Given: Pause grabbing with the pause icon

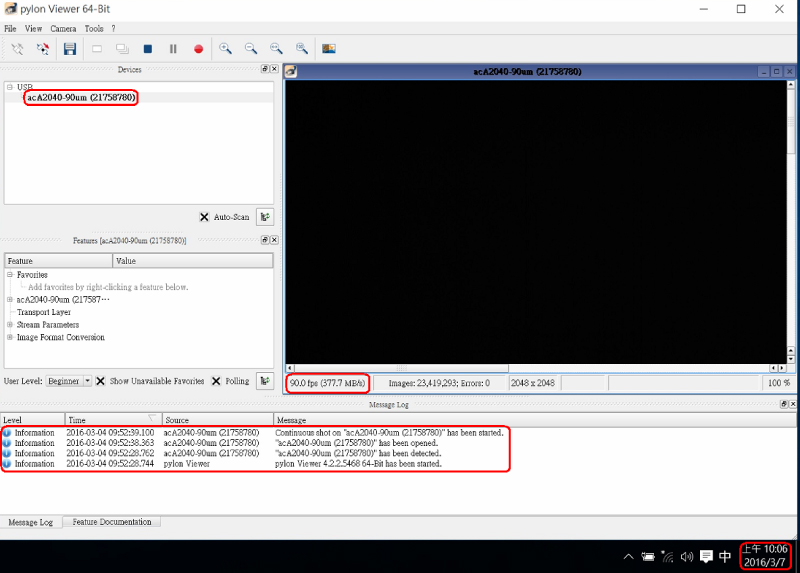Looking at the screenshot, I should pos(173,48).
